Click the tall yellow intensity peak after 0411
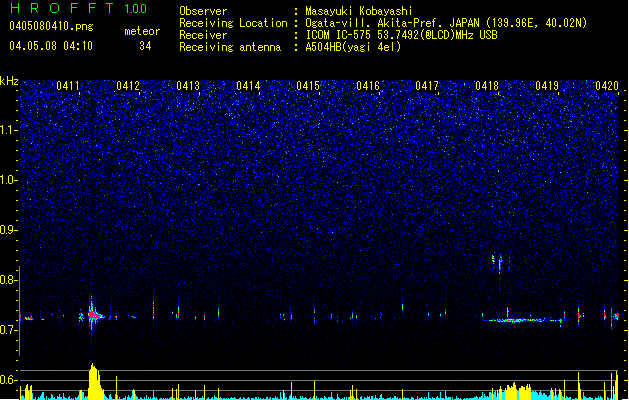 [x=95, y=381]
